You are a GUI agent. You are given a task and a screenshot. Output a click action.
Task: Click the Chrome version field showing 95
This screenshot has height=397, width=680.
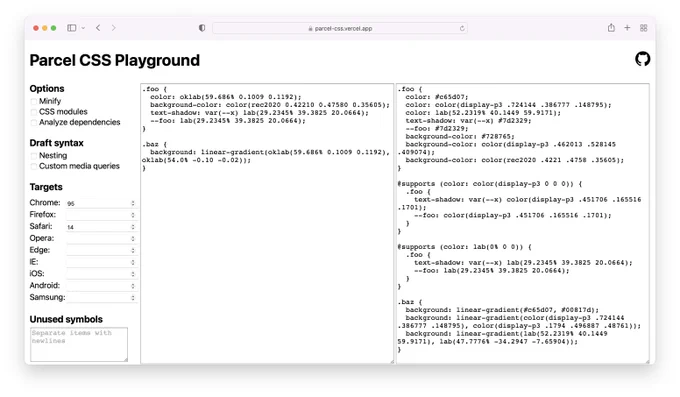pos(101,203)
